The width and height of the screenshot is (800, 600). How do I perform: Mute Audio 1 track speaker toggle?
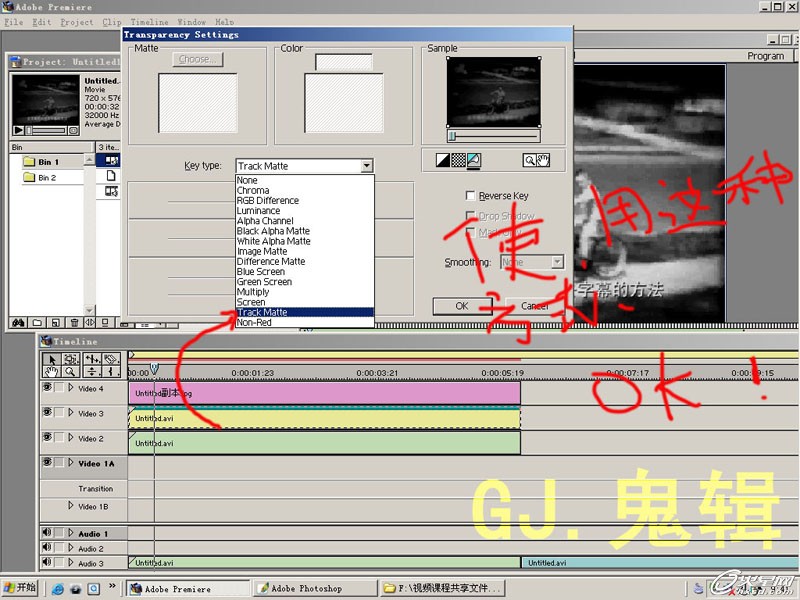click(x=47, y=533)
